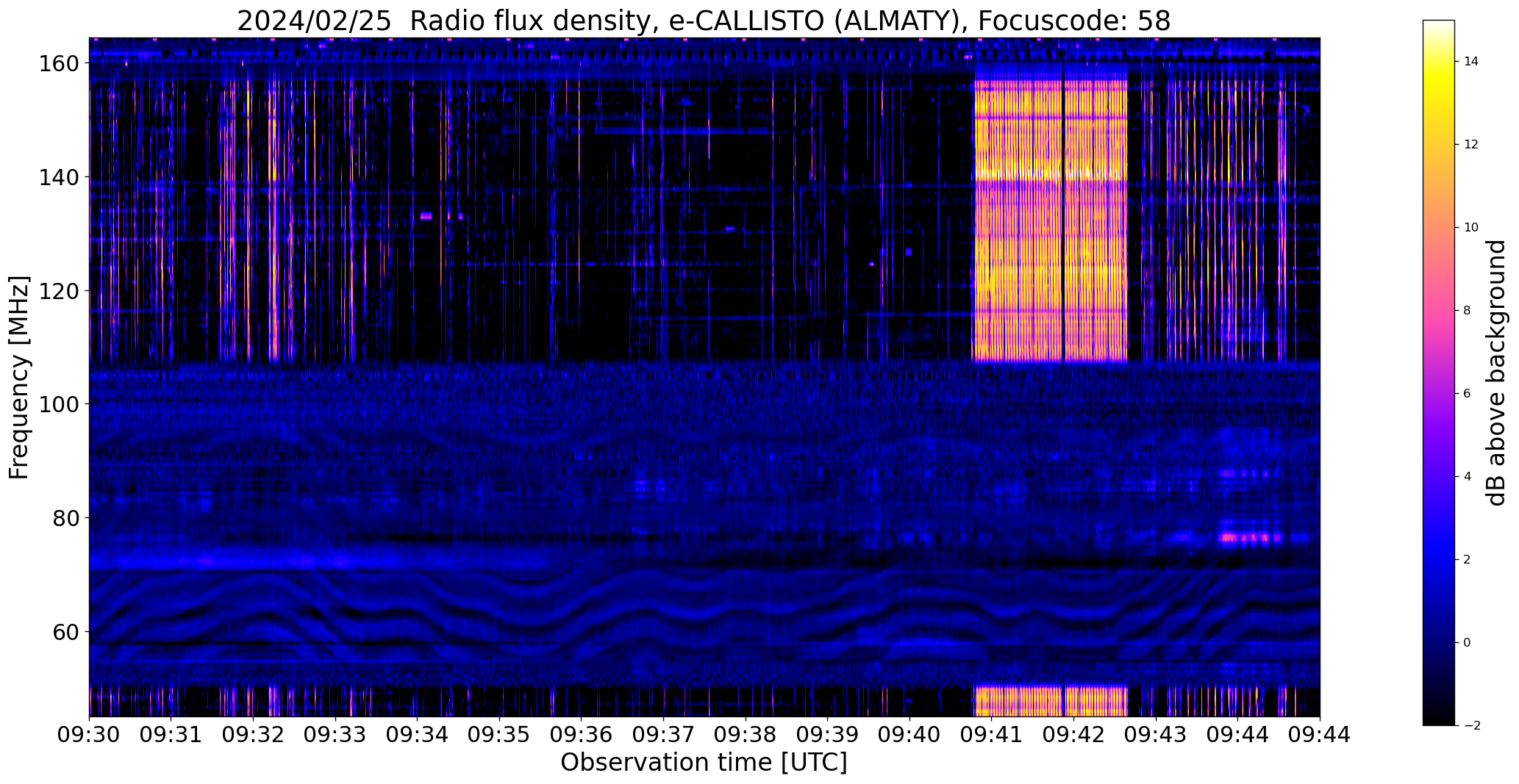Click the 09:37 time tick label

(663, 734)
